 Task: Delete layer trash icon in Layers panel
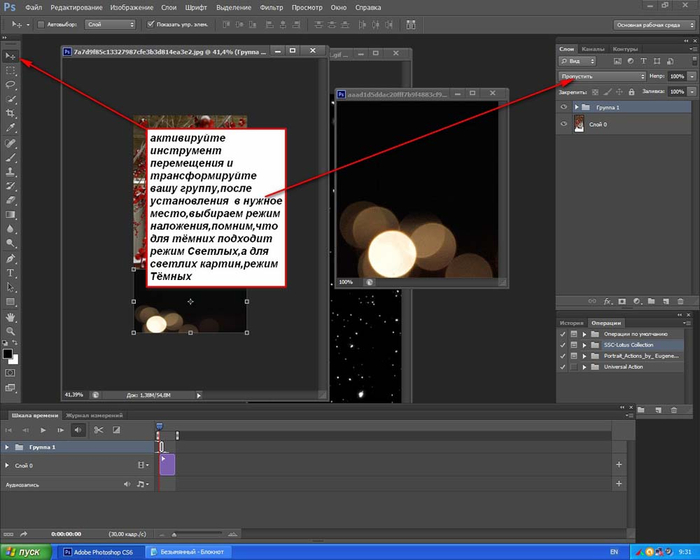680,301
